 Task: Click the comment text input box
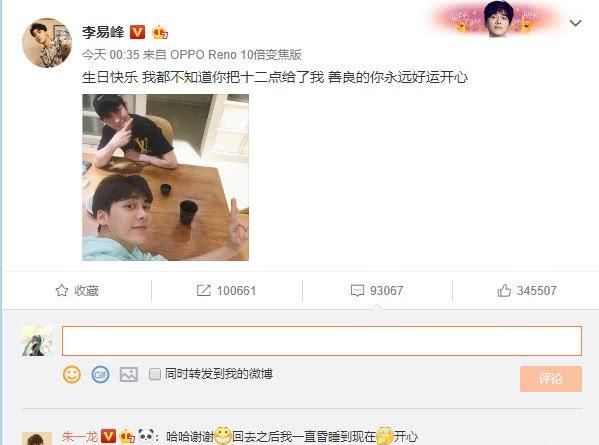[322, 341]
